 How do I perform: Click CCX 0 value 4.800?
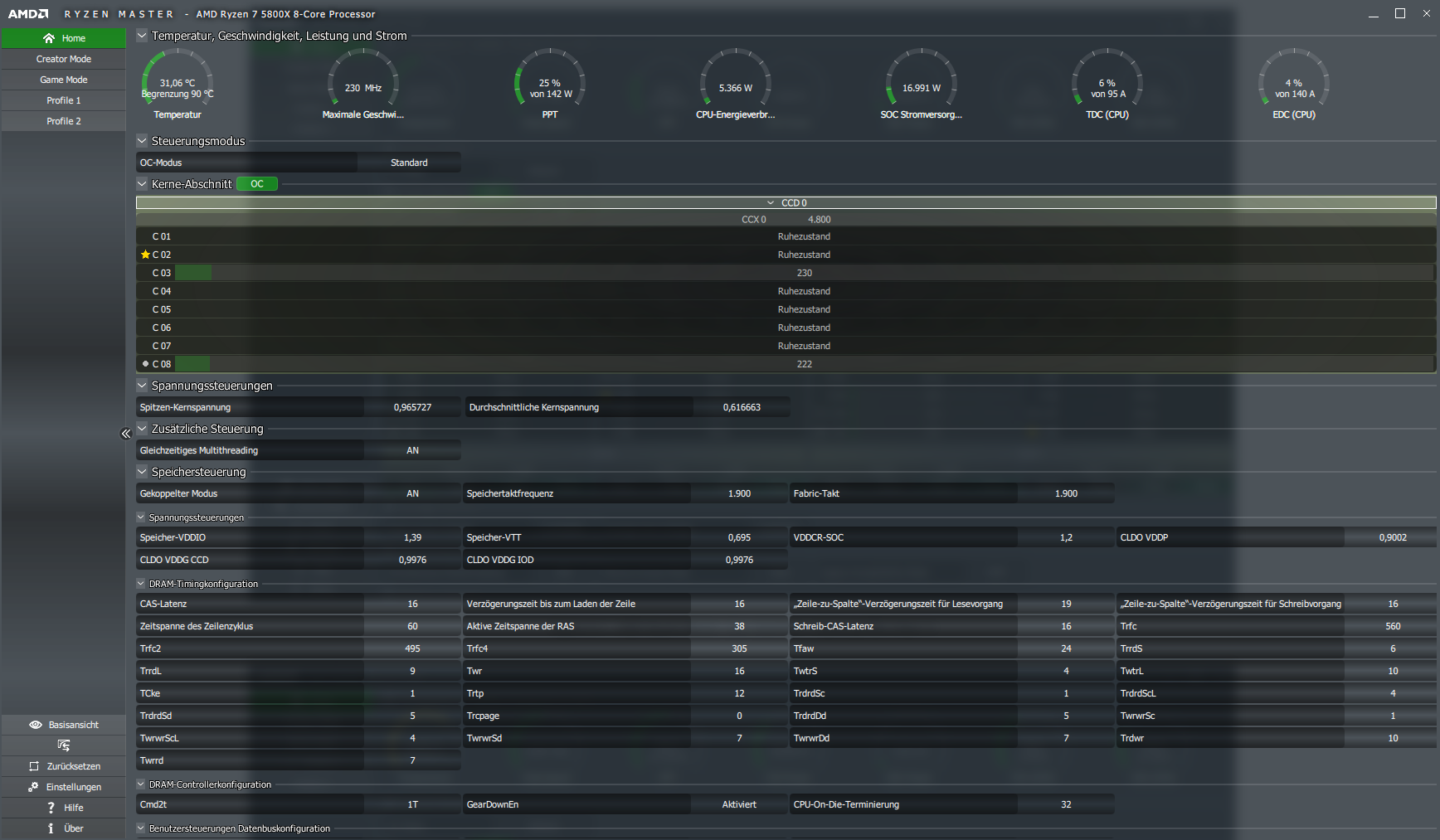tap(819, 220)
